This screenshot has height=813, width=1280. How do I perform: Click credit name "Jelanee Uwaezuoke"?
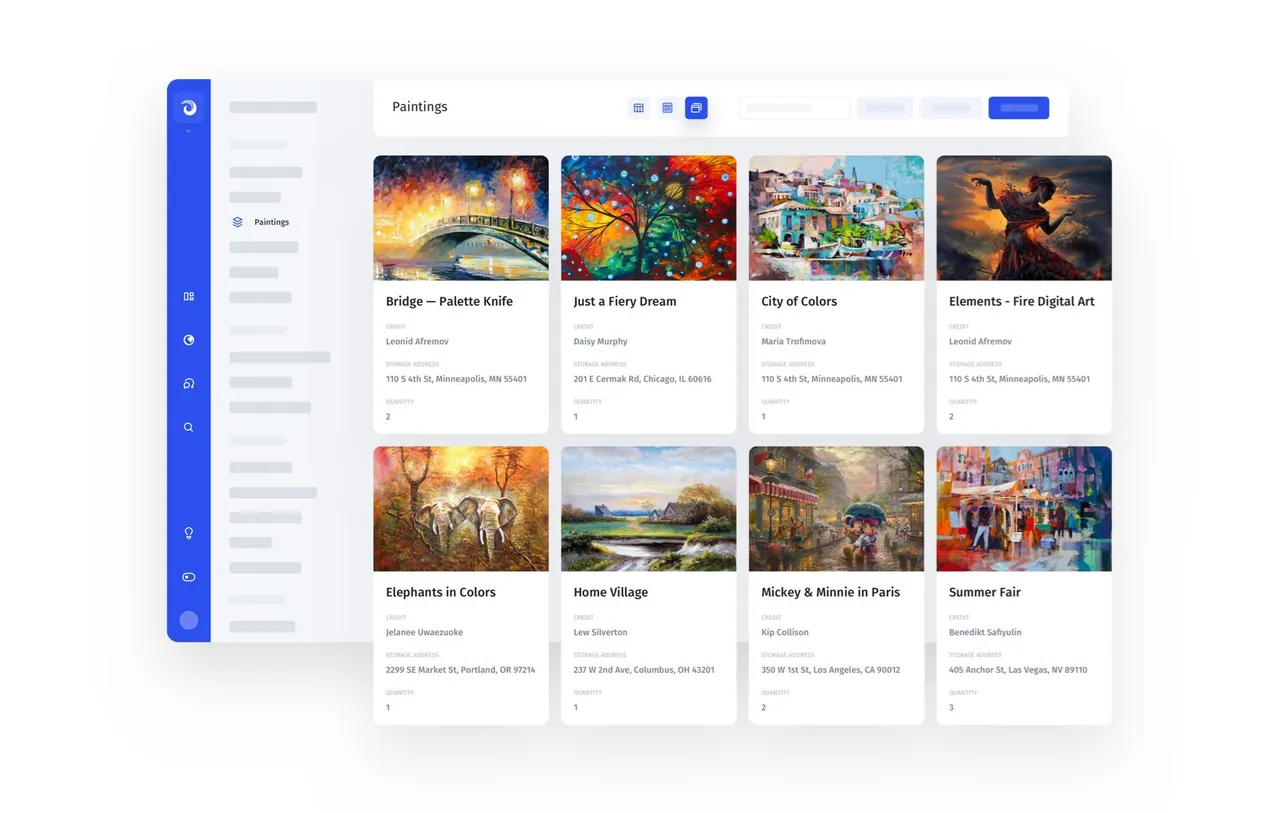coord(424,632)
